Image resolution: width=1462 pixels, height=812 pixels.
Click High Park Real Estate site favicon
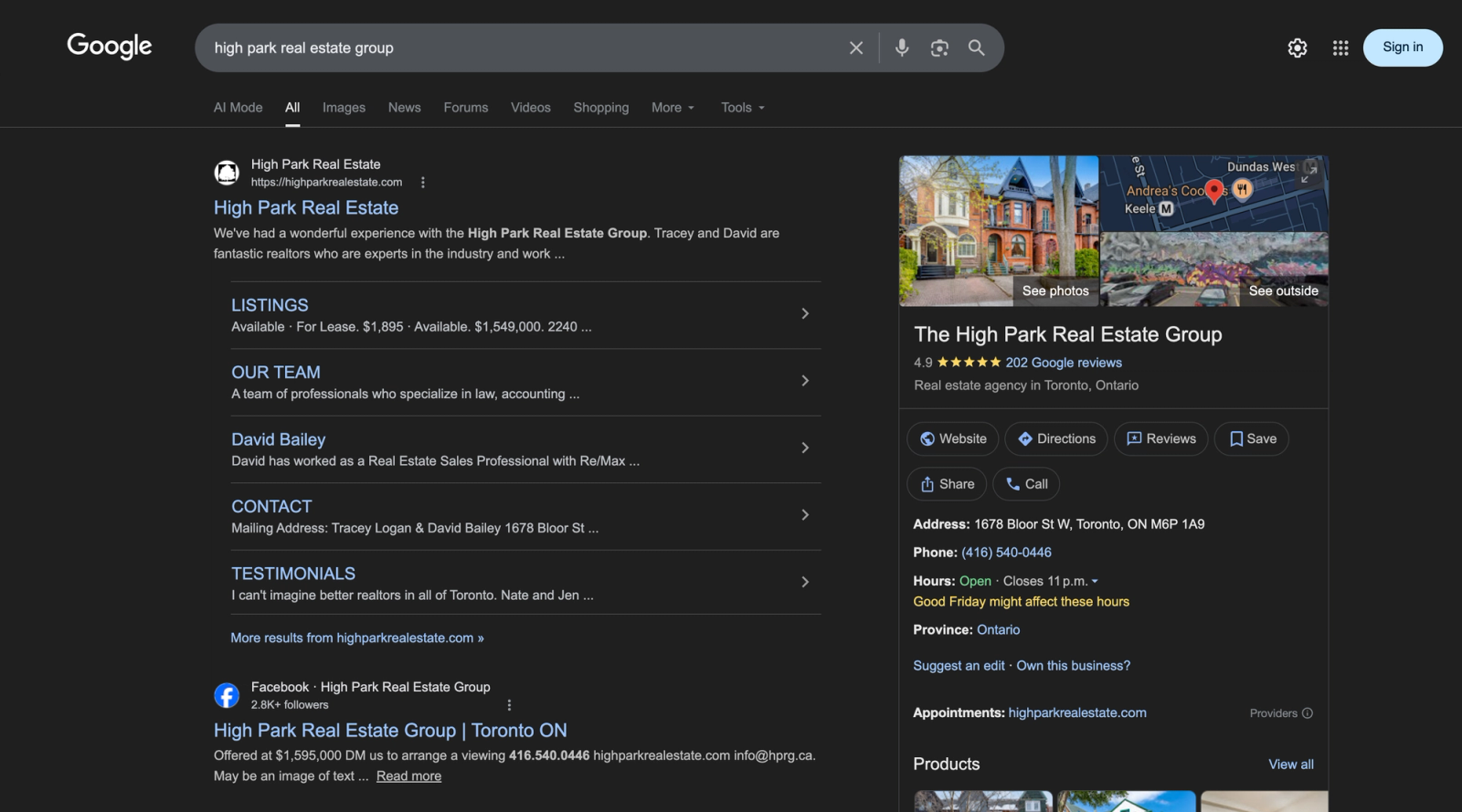click(227, 173)
